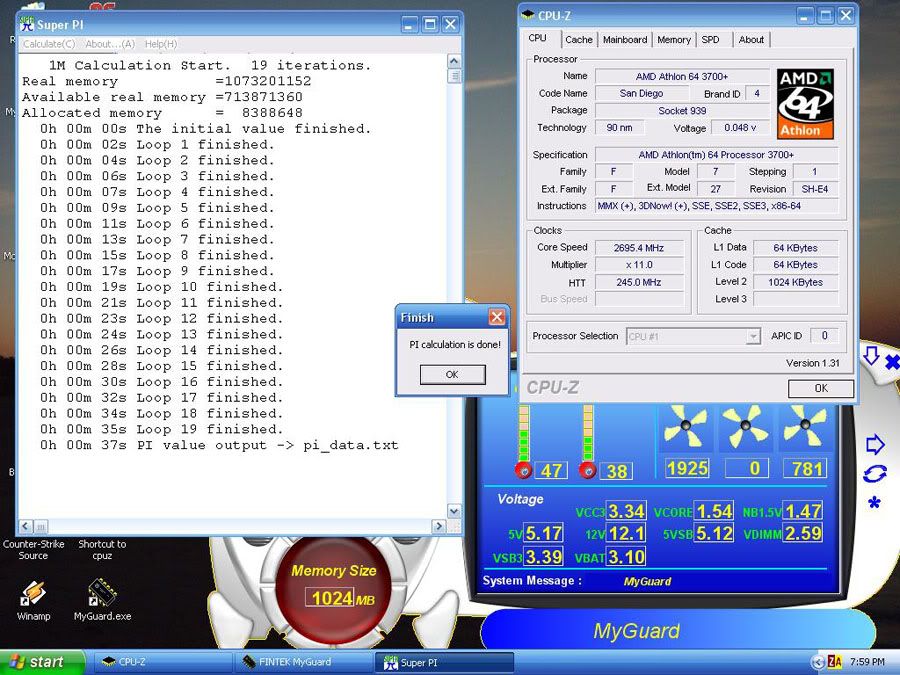Click the taskbar clock showing 7:59 PM
Viewport: 900px width, 675px height.
867,662
